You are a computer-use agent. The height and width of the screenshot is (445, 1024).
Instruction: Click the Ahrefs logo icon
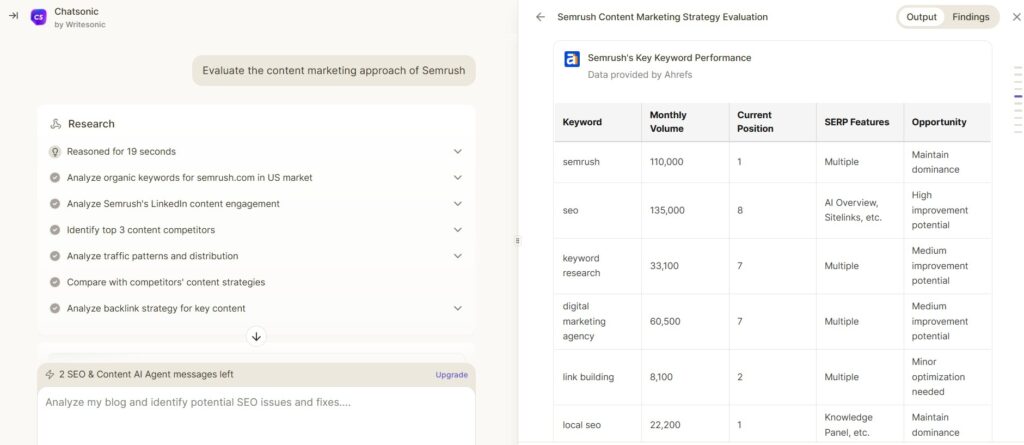pos(571,59)
